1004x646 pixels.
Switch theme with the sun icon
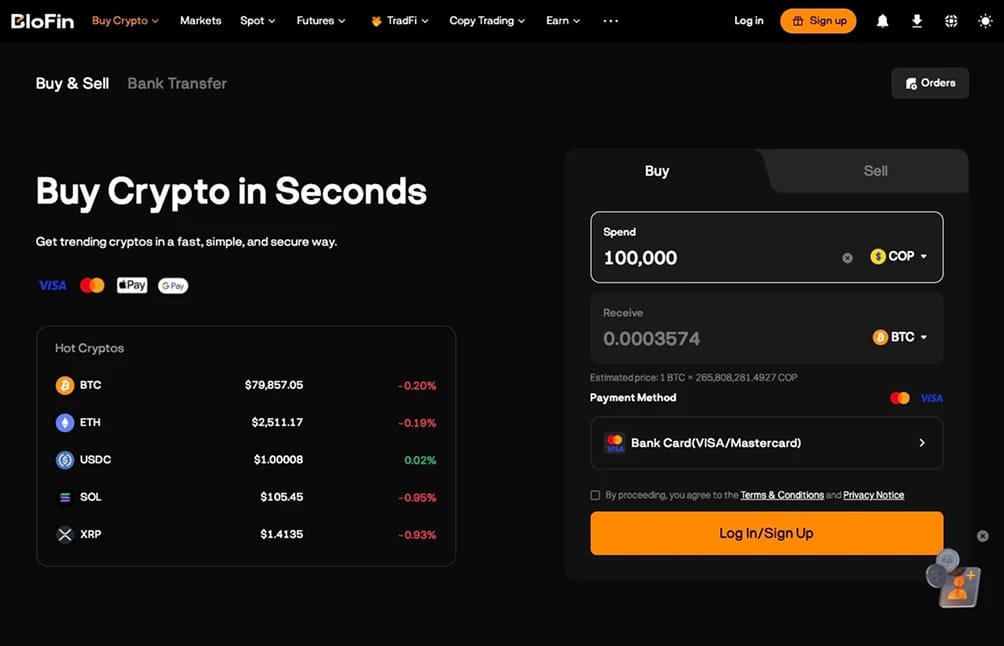[985, 21]
